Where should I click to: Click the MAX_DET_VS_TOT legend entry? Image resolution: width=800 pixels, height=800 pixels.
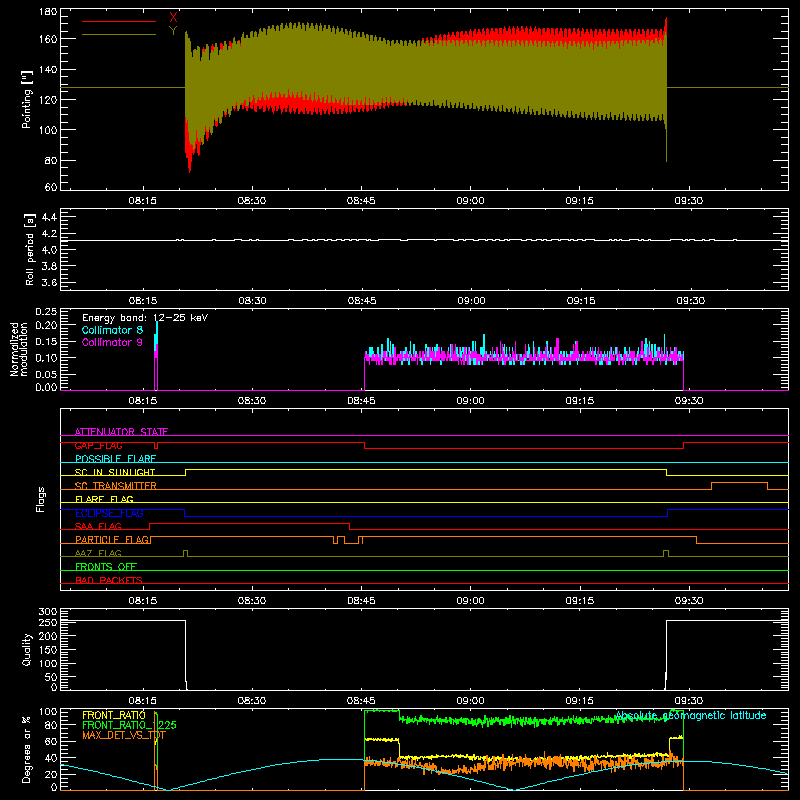click(x=124, y=735)
